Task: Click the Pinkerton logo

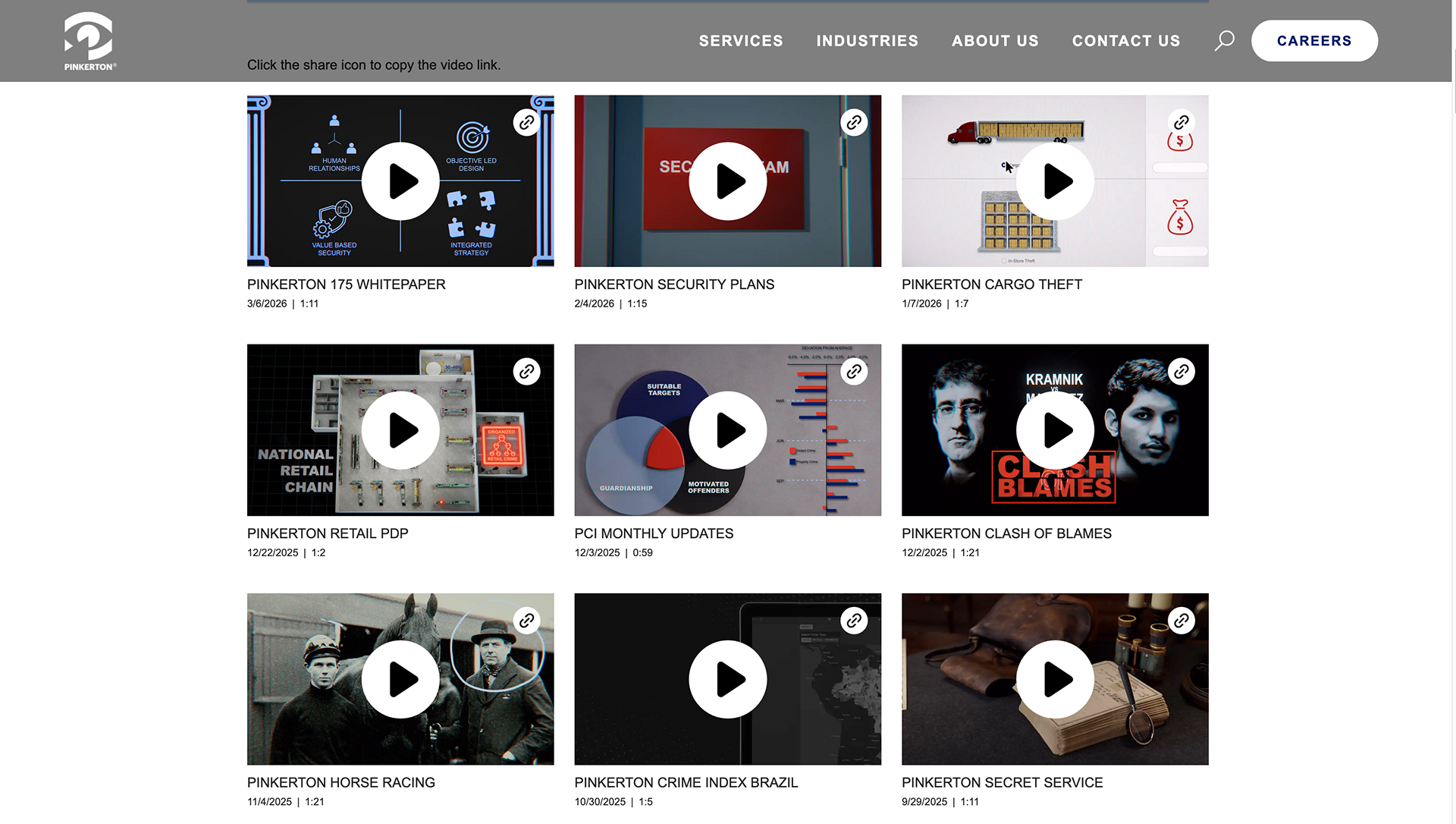Action: [89, 41]
